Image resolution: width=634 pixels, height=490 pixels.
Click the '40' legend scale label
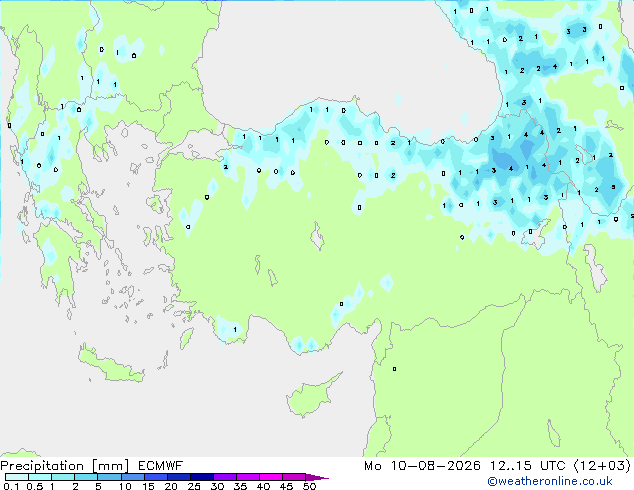point(263,486)
